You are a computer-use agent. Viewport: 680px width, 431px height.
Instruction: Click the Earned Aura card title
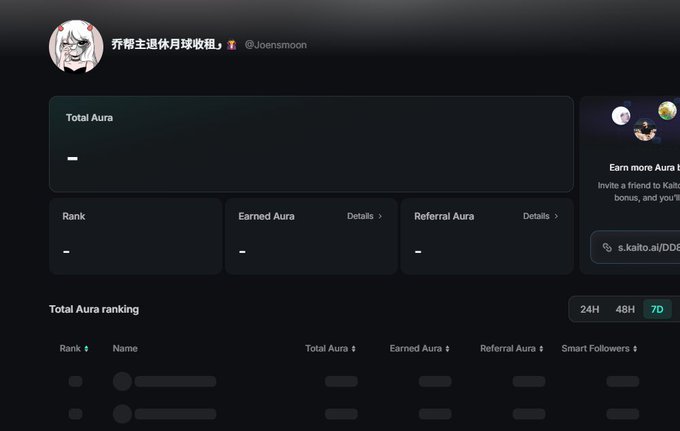coord(266,216)
